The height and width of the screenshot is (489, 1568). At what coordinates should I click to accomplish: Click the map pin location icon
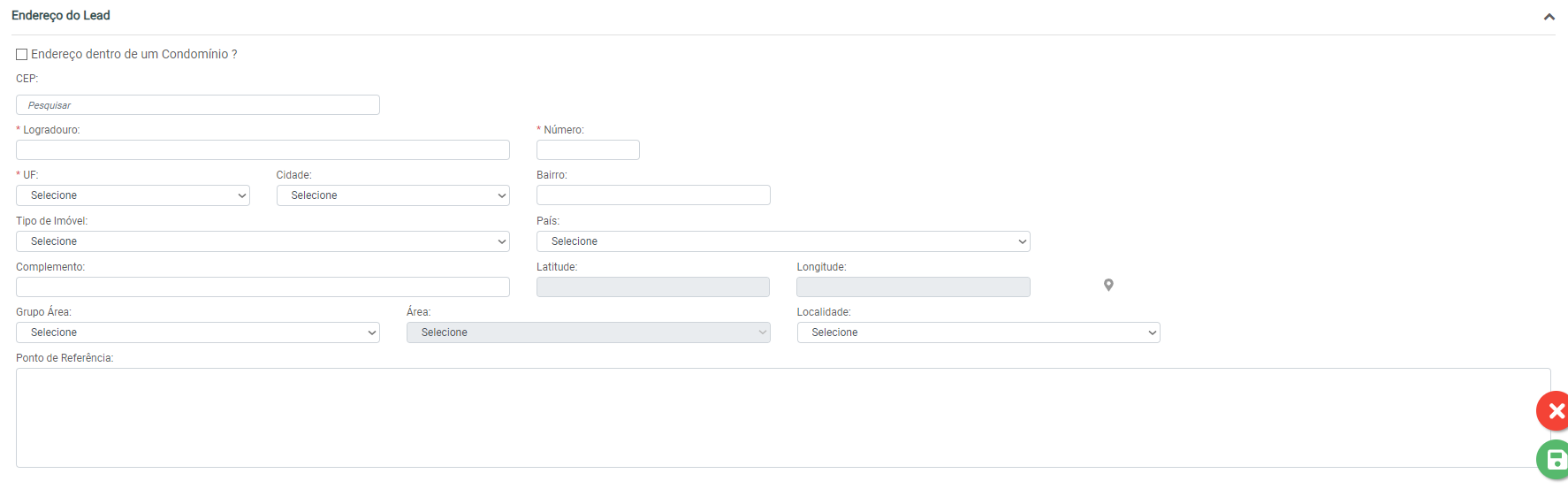pyautogui.click(x=1108, y=285)
